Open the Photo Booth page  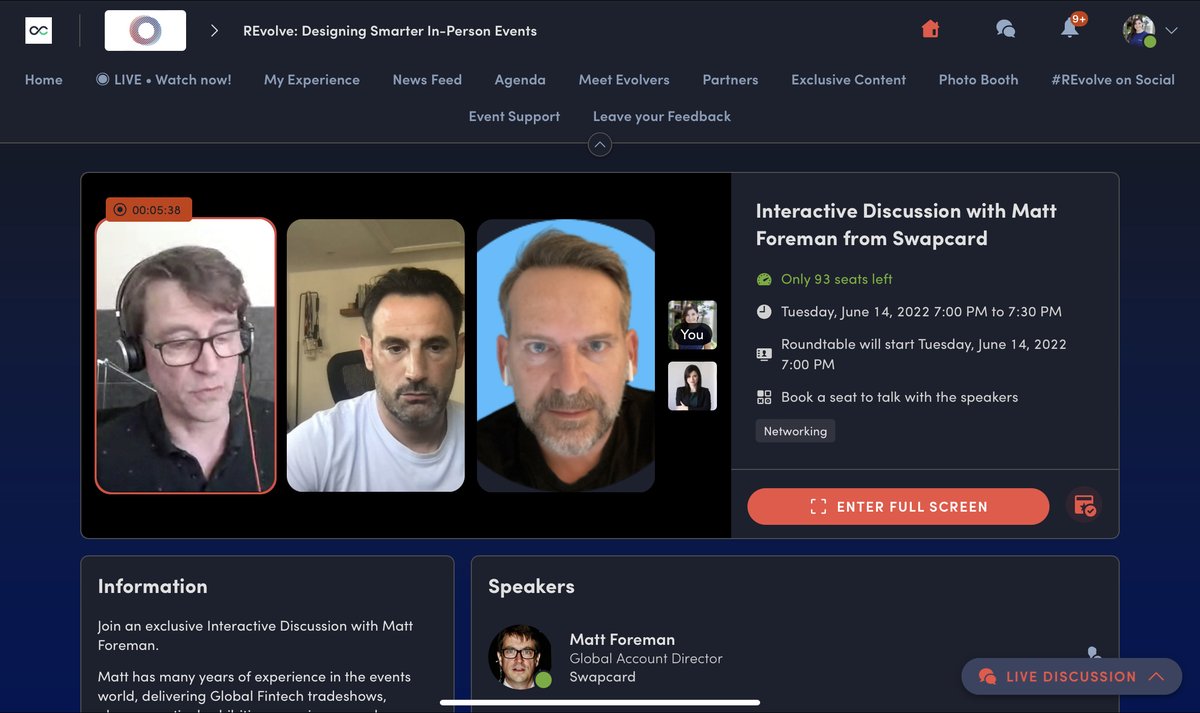(978, 80)
